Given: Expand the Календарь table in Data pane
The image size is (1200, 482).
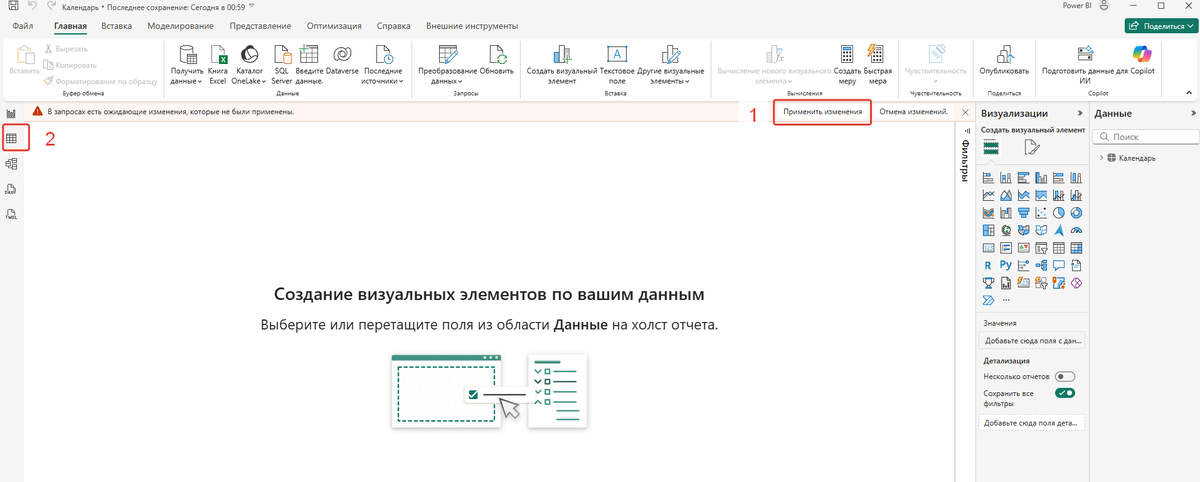Looking at the screenshot, I should click(x=1102, y=158).
